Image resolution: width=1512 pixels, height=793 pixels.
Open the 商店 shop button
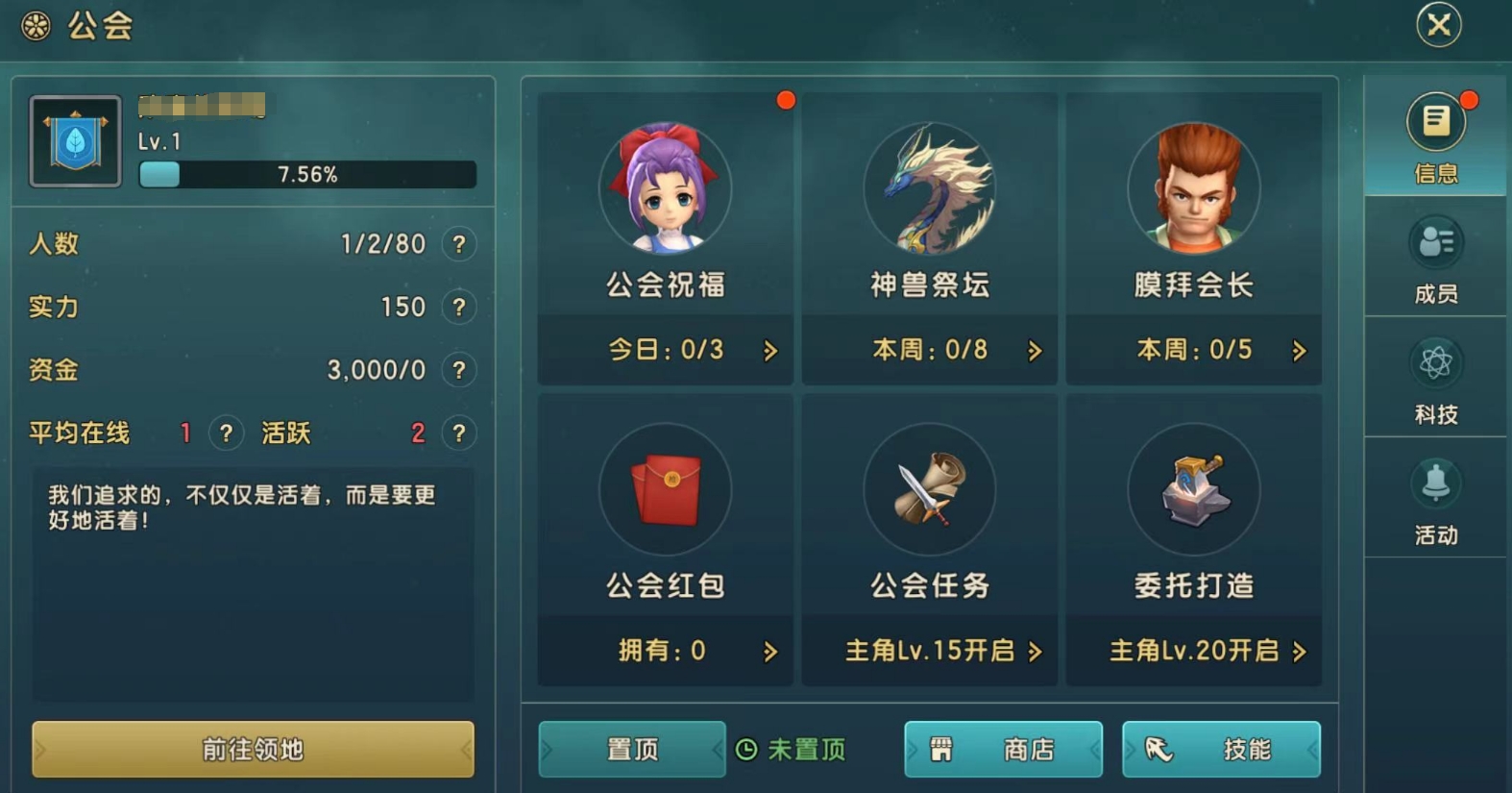click(x=1004, y=749)
